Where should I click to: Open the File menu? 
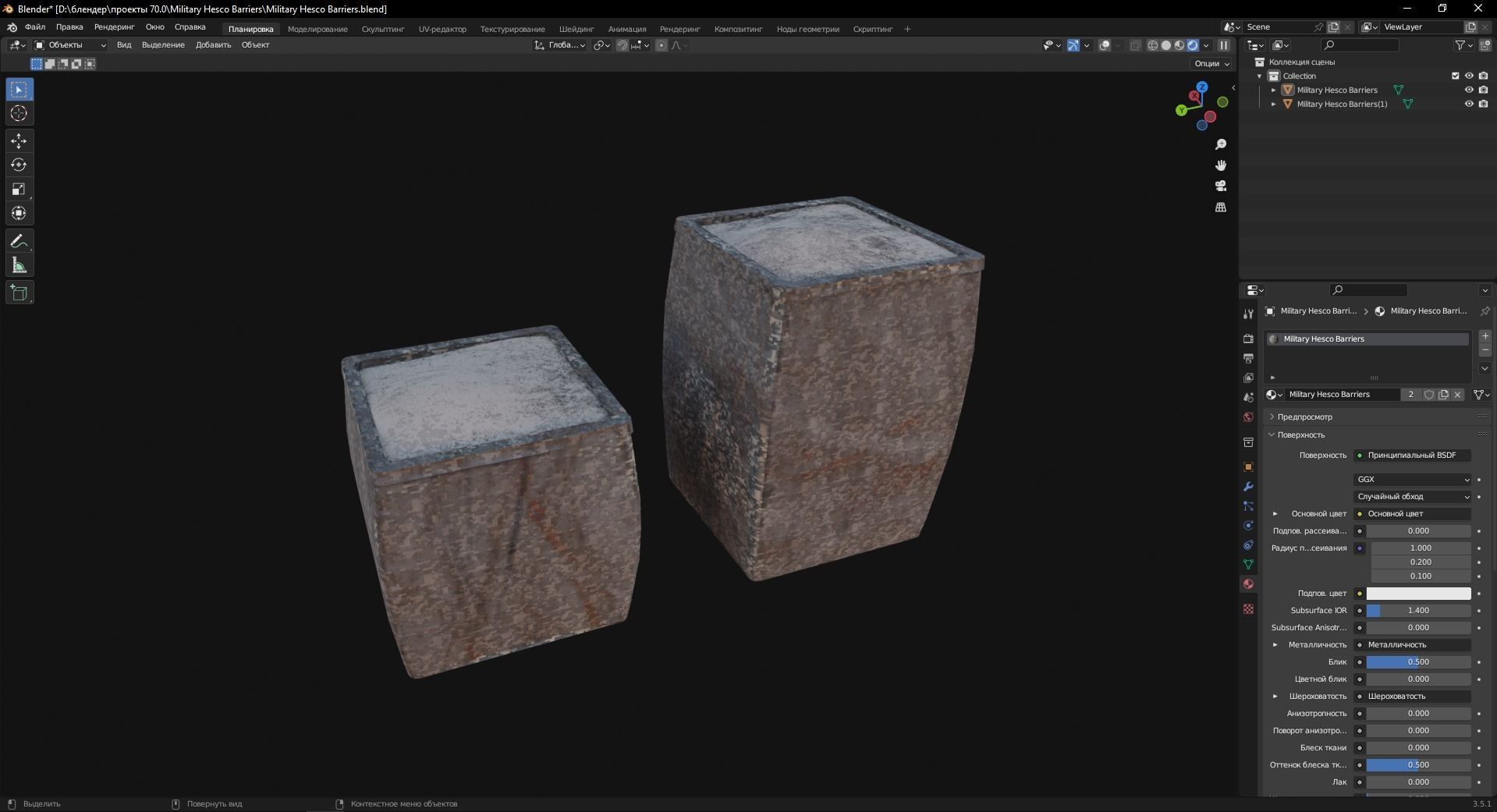[35, 27]
